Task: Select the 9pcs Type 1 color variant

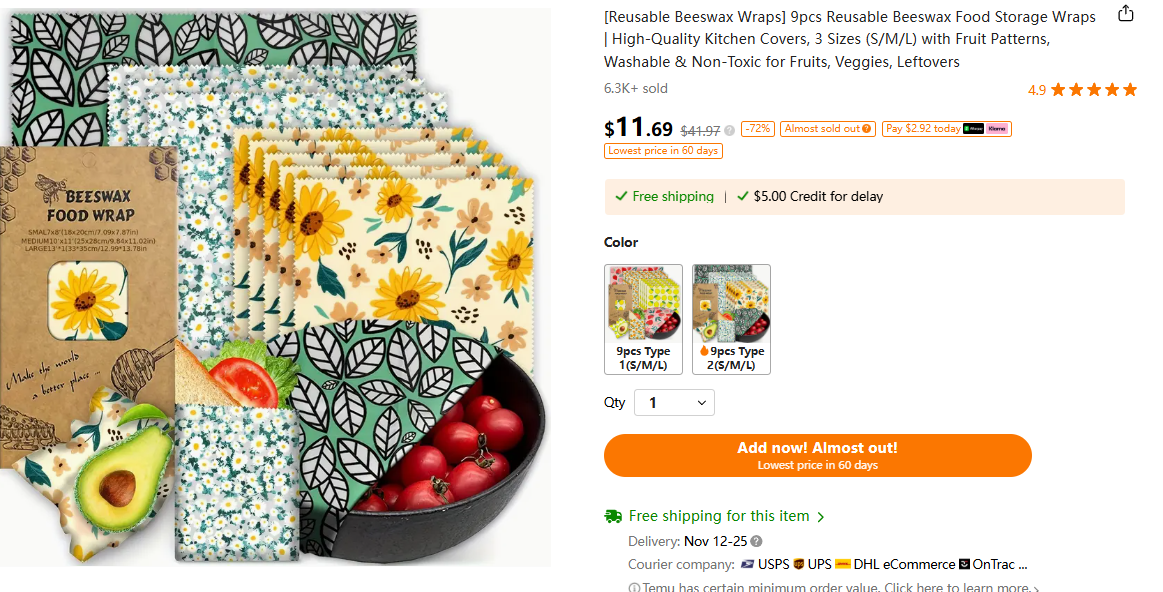Action: point(643,319)
